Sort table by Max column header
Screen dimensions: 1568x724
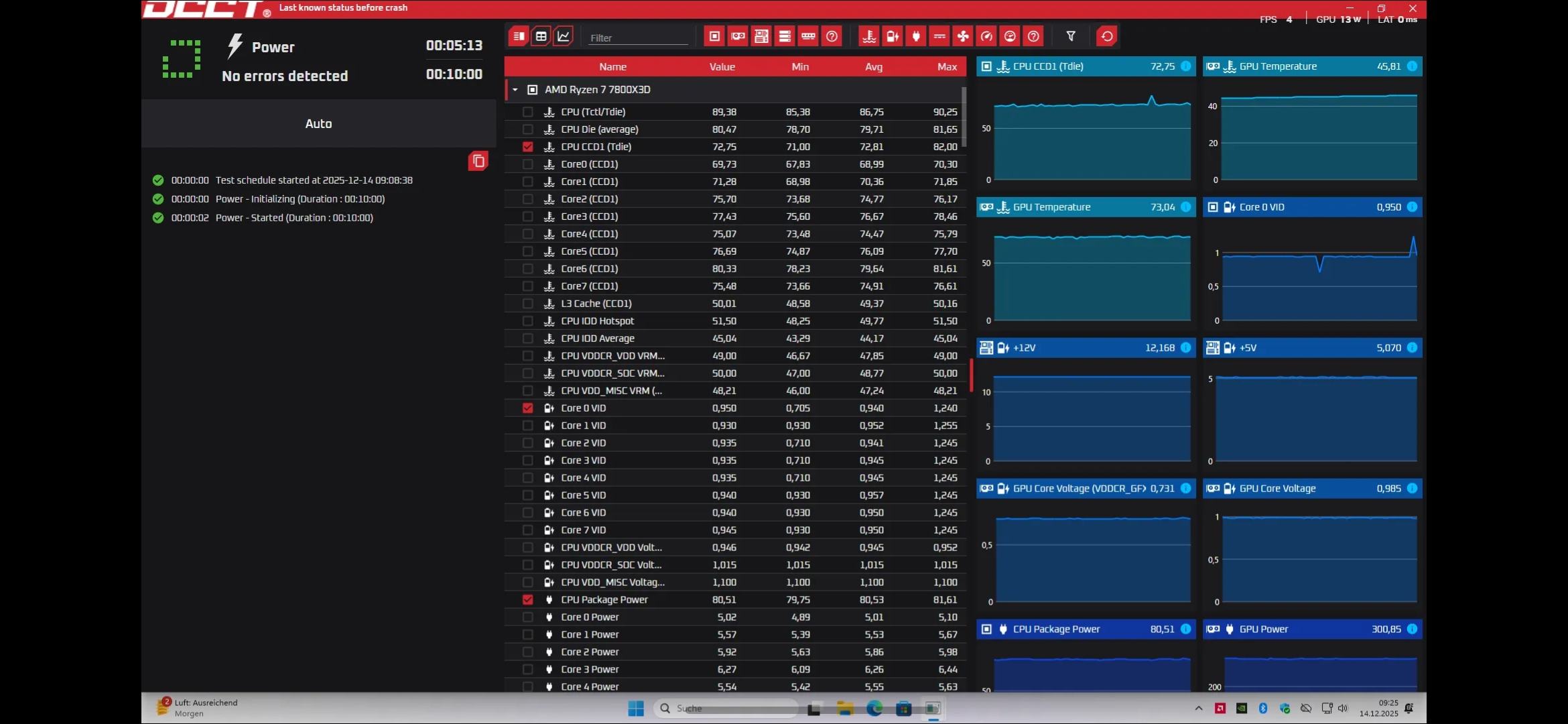point(946,66)
